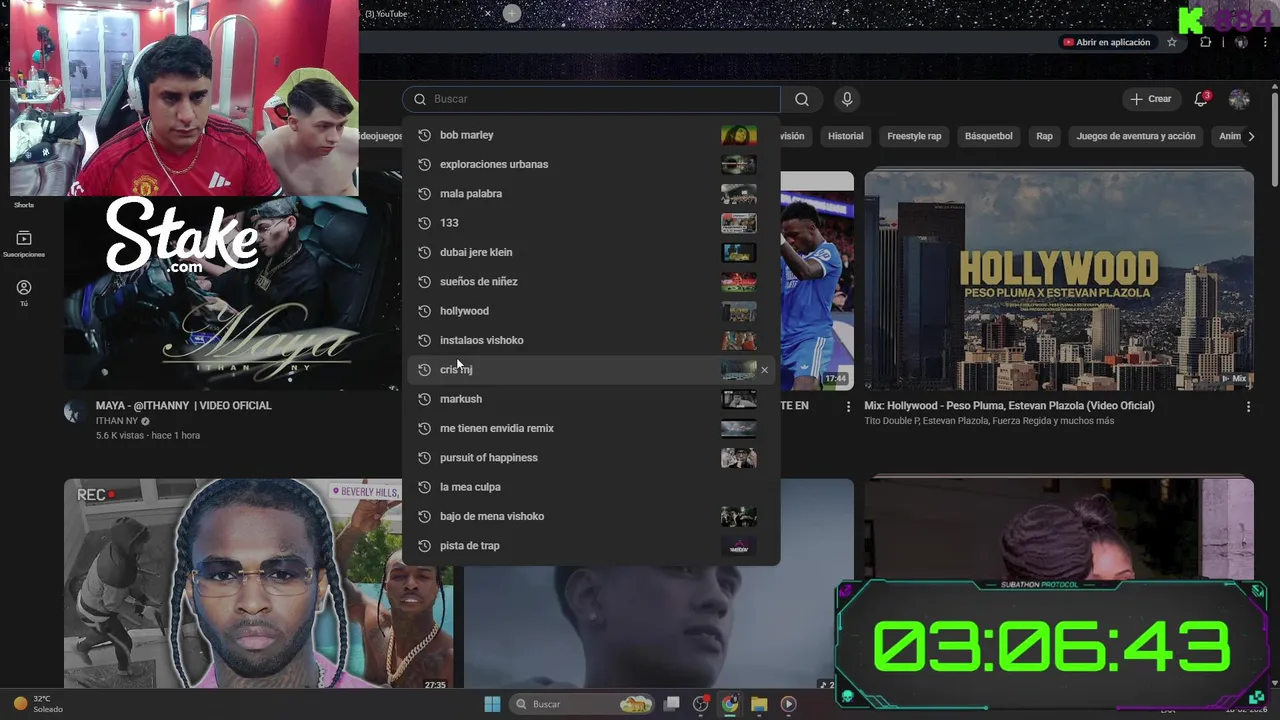Select the Básquetbol filter chip
The image size is (1280, 720).
point(988,136)
